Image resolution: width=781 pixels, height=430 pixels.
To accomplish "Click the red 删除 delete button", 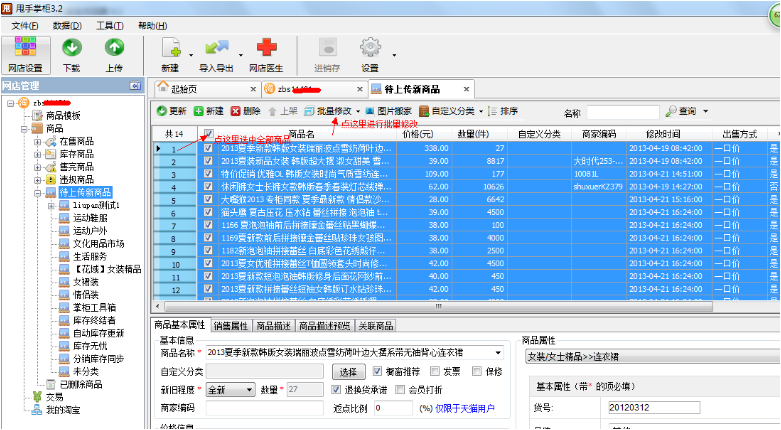I will pos(246,111).
